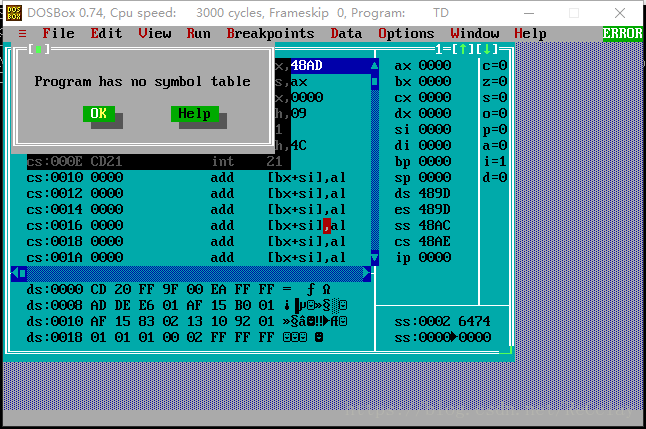
Task: Select the cs:0016 add instruction line
Action: pyautogui.click(x=186, y=225)
